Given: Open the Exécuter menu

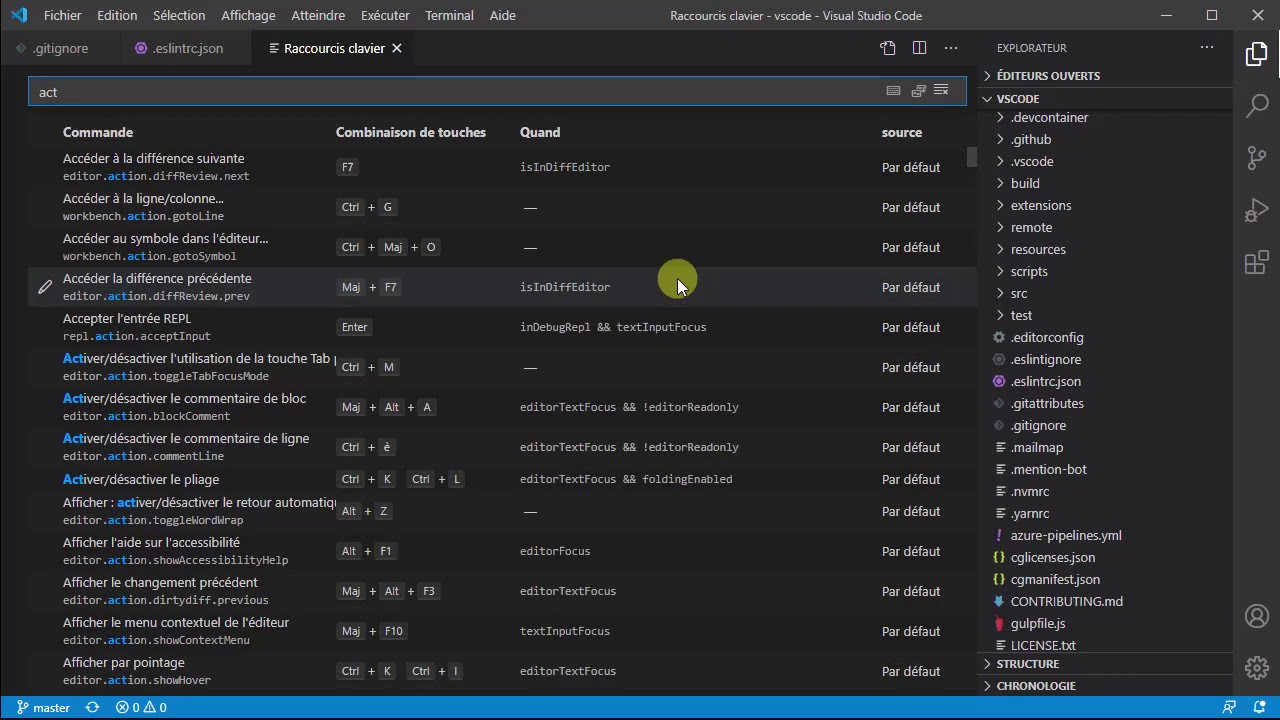Looking at the screenshot, I should 385,15.
